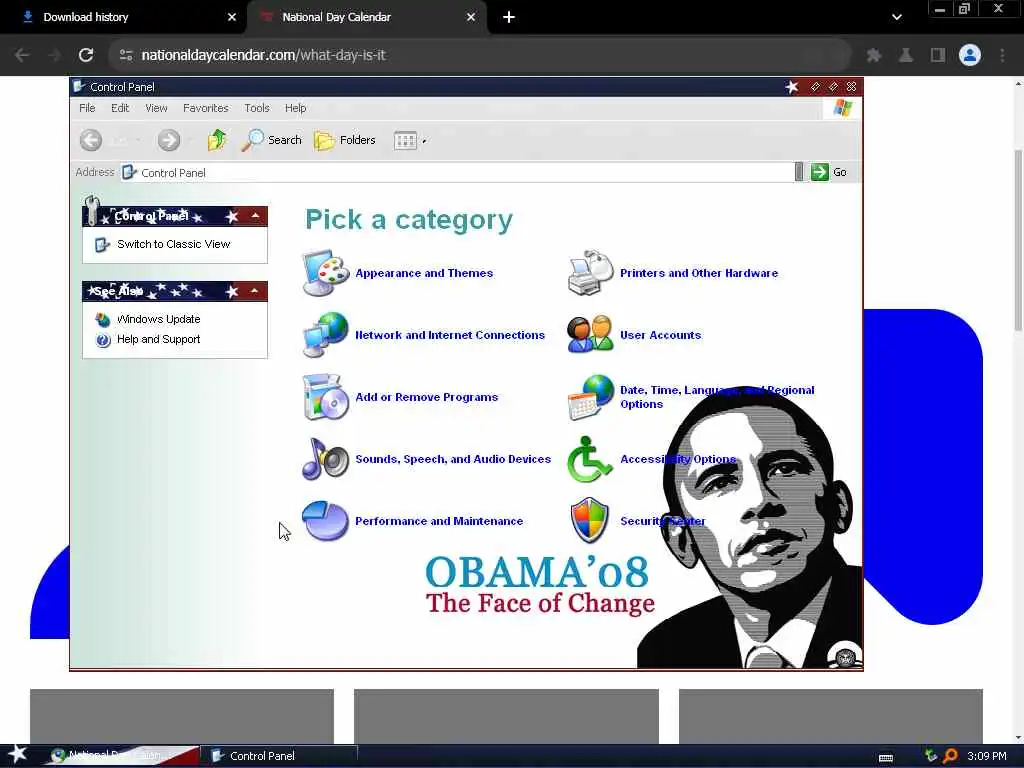
Task: Click the browser labs flask icon
Action: pyautogui.click(x=905, y=55)
